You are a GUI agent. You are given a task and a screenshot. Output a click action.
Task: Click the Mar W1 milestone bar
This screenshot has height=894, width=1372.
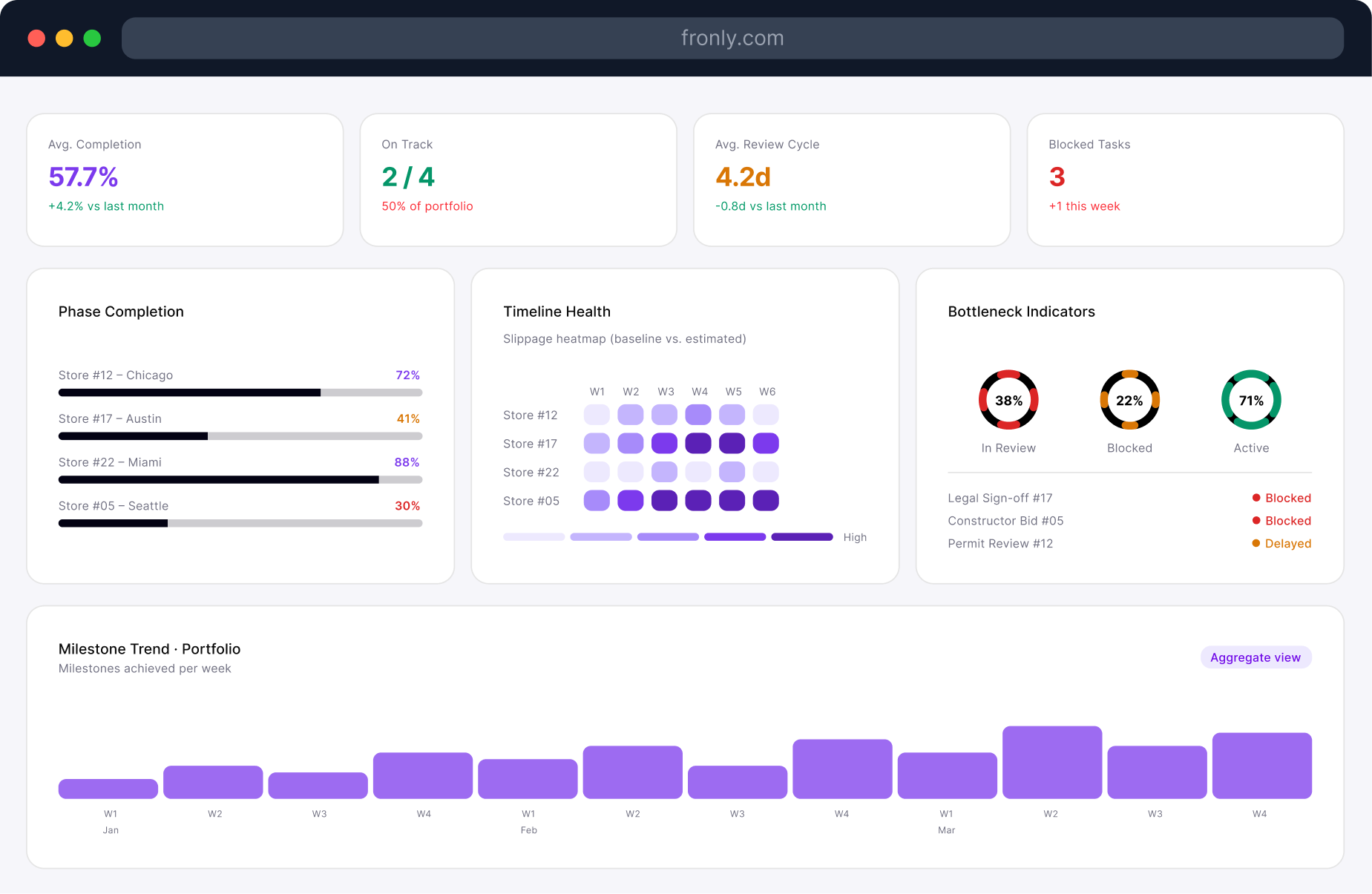(948, 776)
